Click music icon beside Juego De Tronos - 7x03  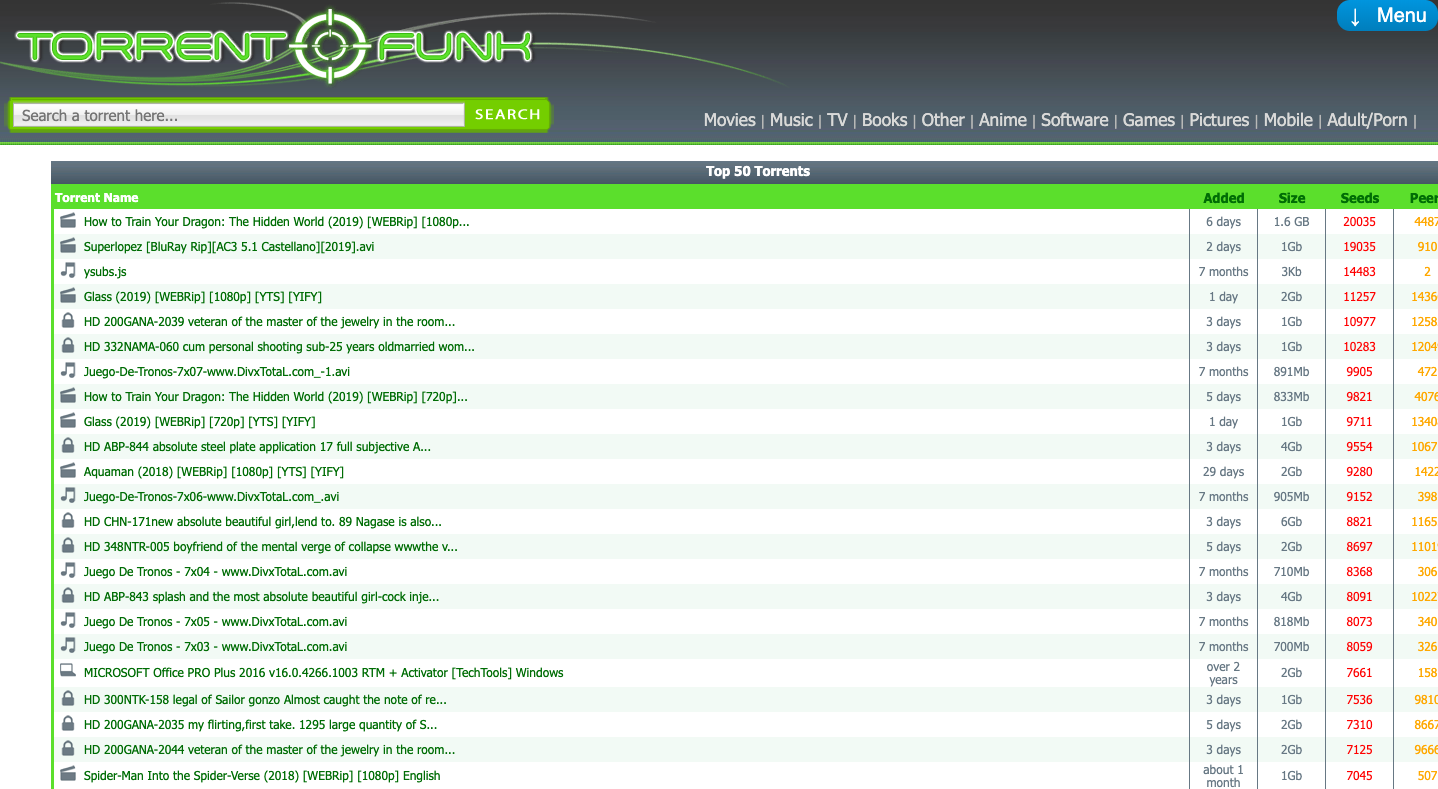click(x=68, y=646)
